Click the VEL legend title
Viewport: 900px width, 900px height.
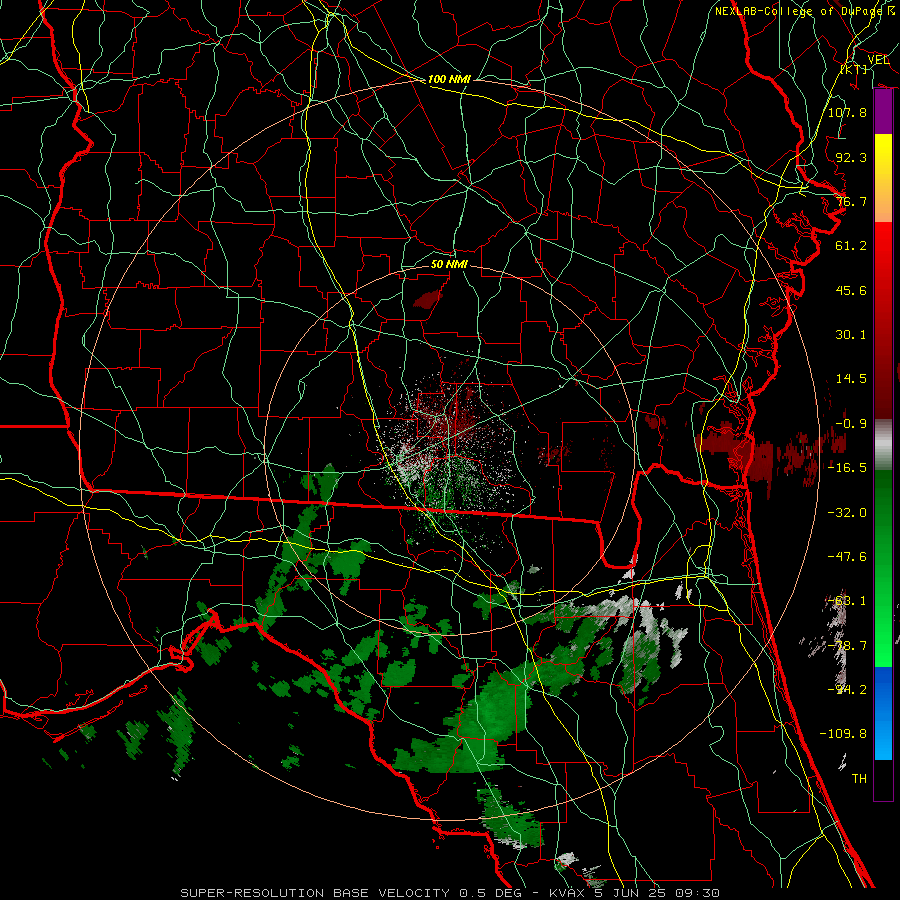pyautogui.click(x=878, y=60)
